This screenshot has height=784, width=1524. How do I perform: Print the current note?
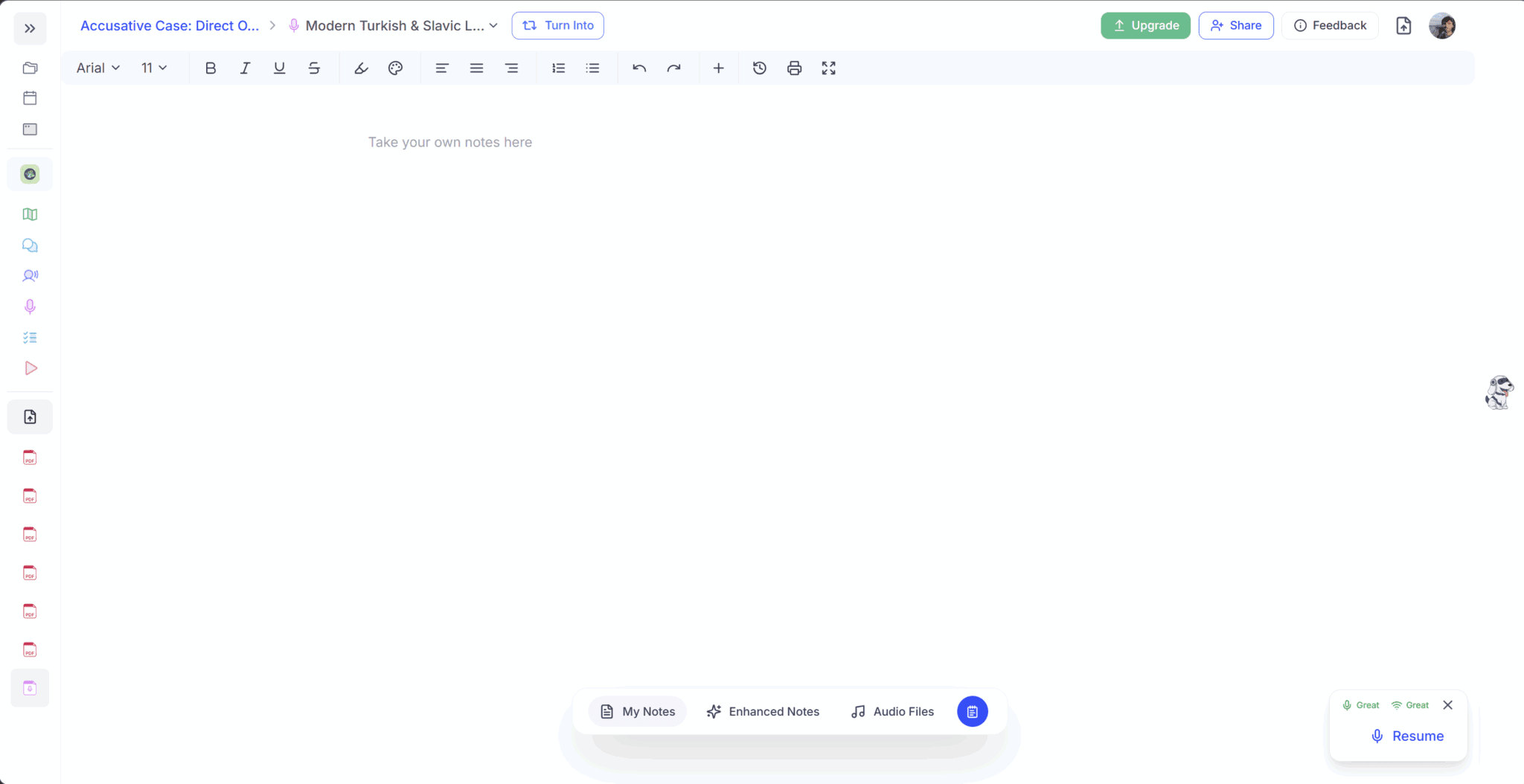point(794,68)
